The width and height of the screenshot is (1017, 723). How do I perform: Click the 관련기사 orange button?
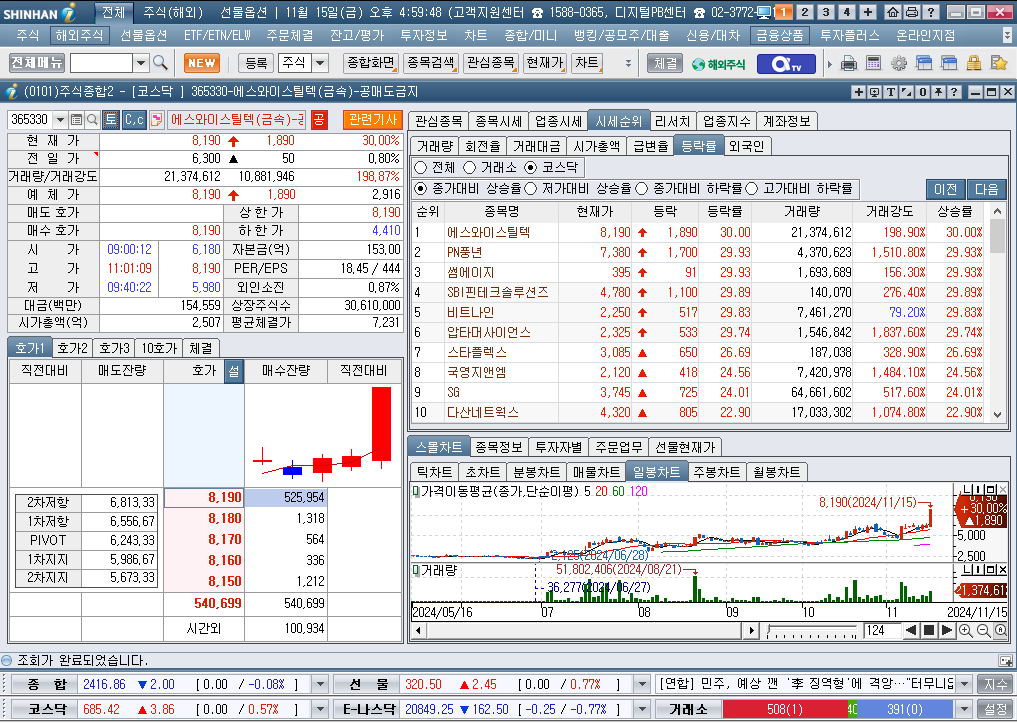[373, 119]
